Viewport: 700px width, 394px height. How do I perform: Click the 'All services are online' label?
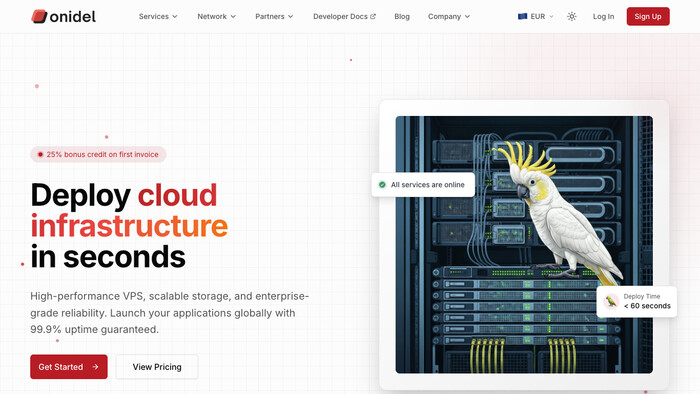click(x=428, y=185)
